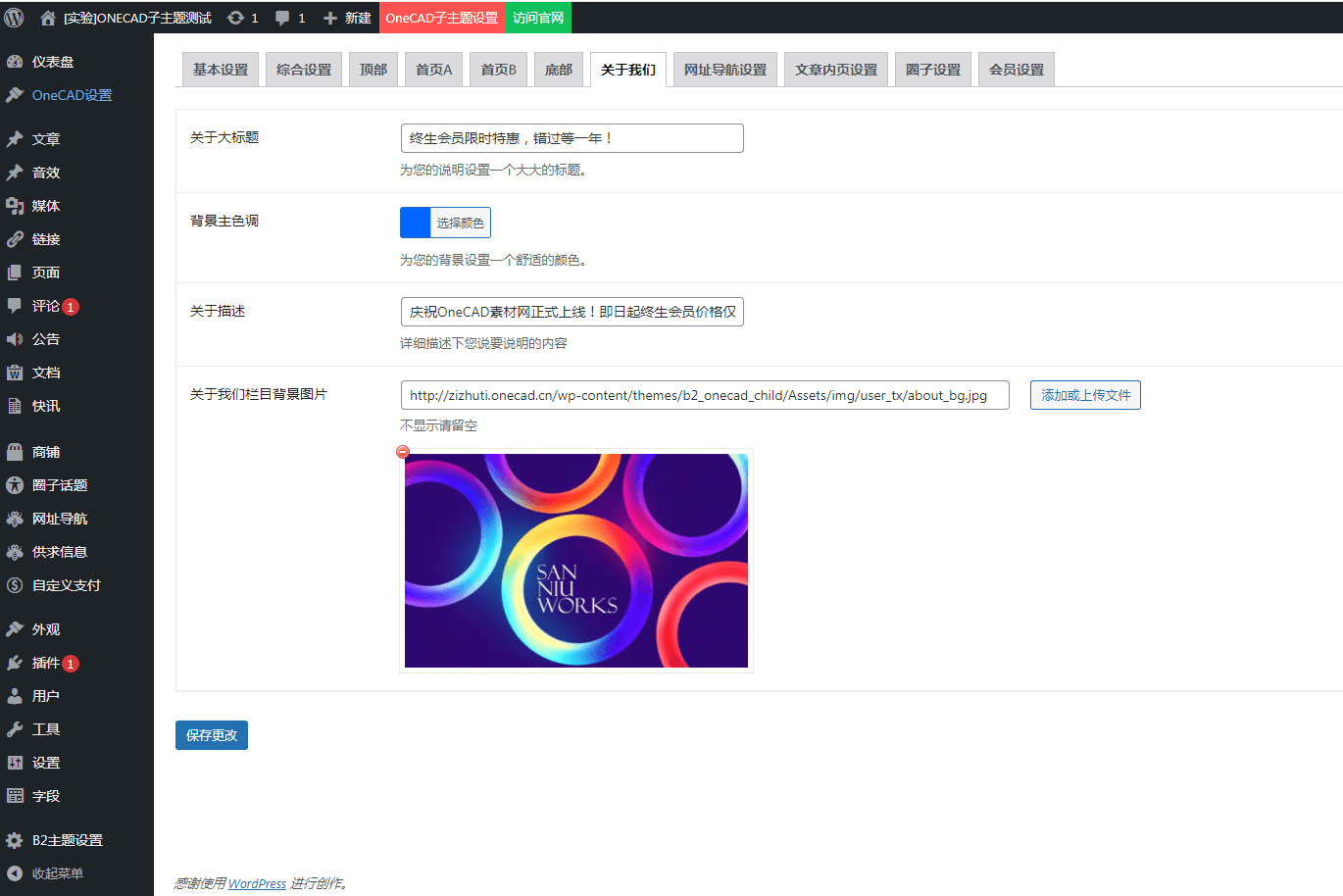Viewport: 1343px width, 896px height.
Task: Click the 外观 appearance brush icon
Action: (15, 629)
